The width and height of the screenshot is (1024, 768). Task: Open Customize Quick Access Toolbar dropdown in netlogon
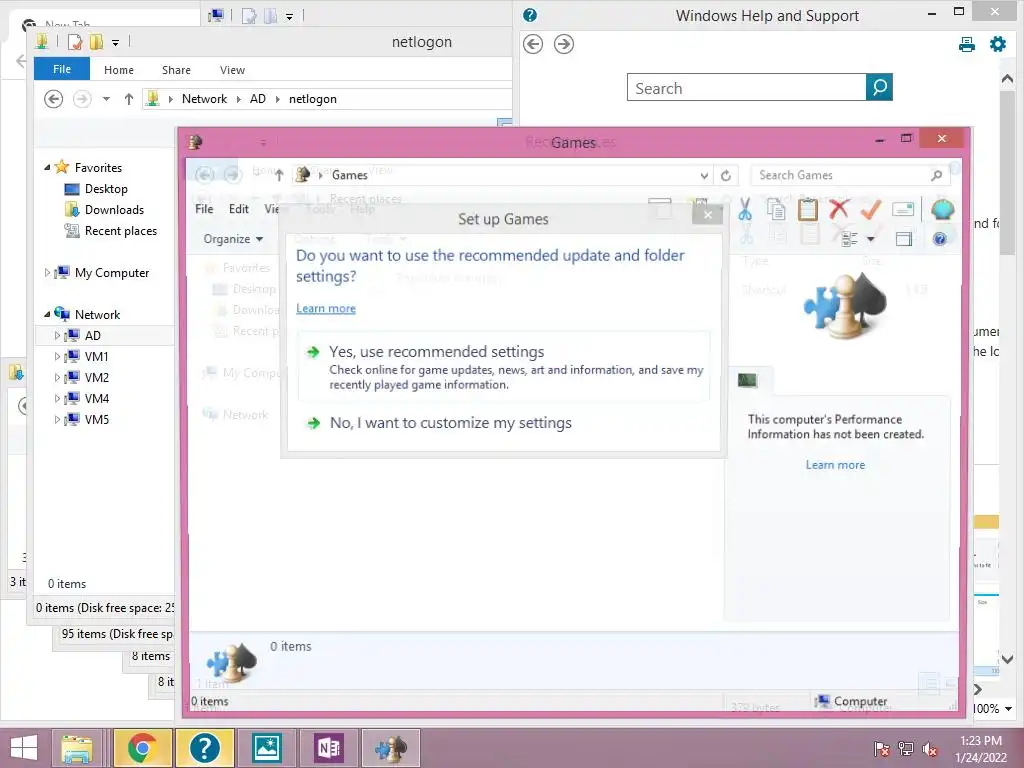(x=116, y=43)
